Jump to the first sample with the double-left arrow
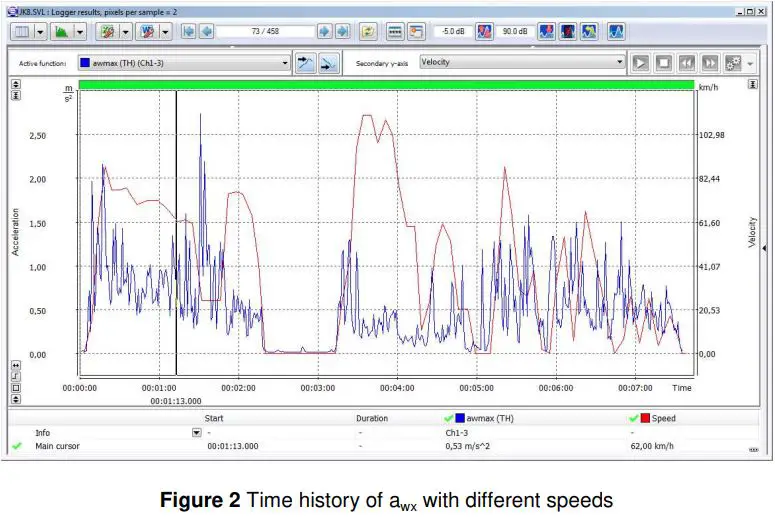 click(x=188, y=32)
